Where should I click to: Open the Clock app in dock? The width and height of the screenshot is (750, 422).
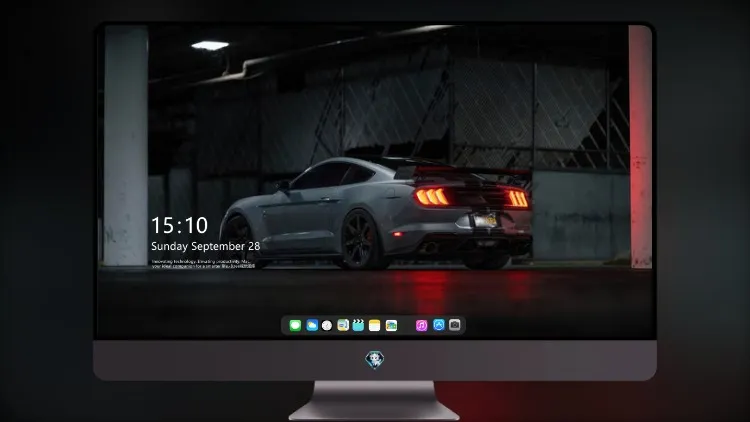pos(327,325)
